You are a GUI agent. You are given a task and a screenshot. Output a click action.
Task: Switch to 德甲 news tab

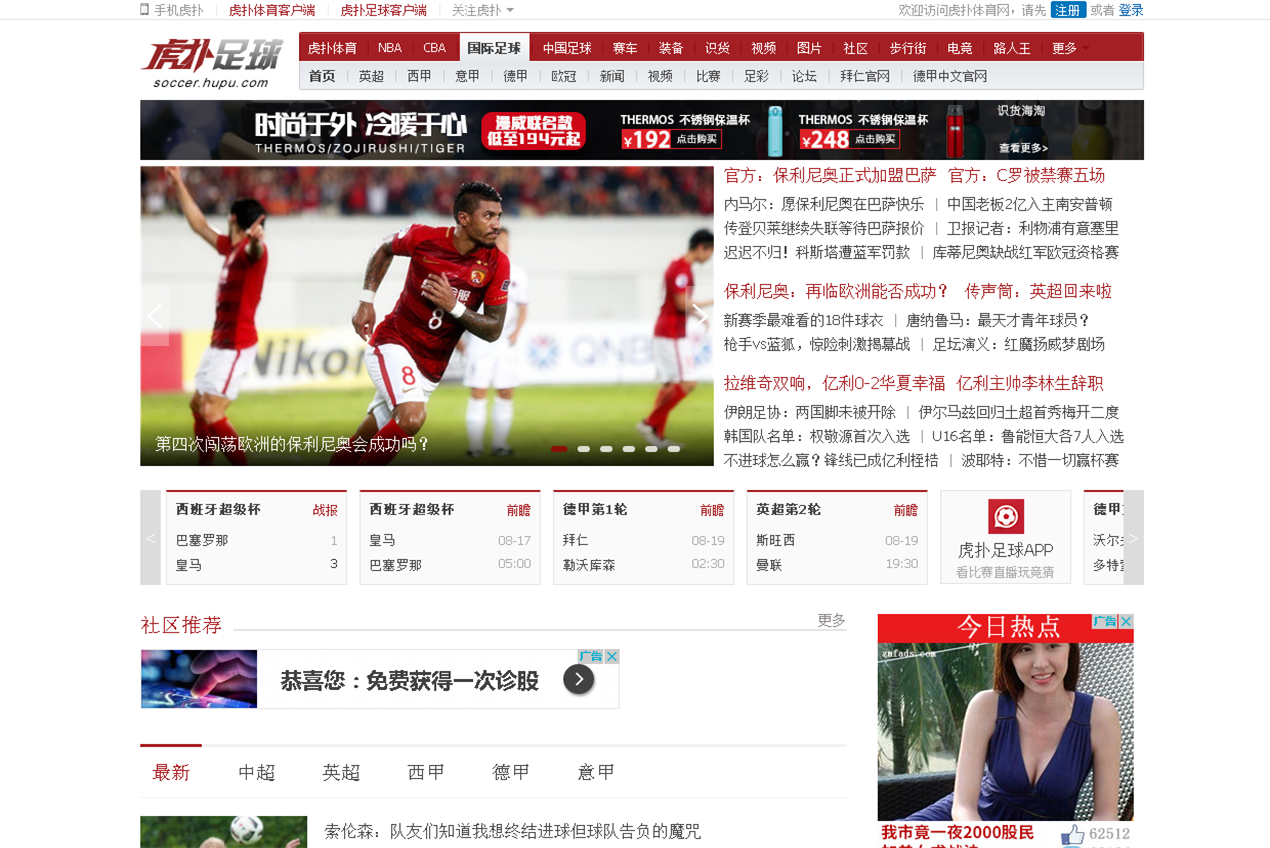click(x=511, y=772)
